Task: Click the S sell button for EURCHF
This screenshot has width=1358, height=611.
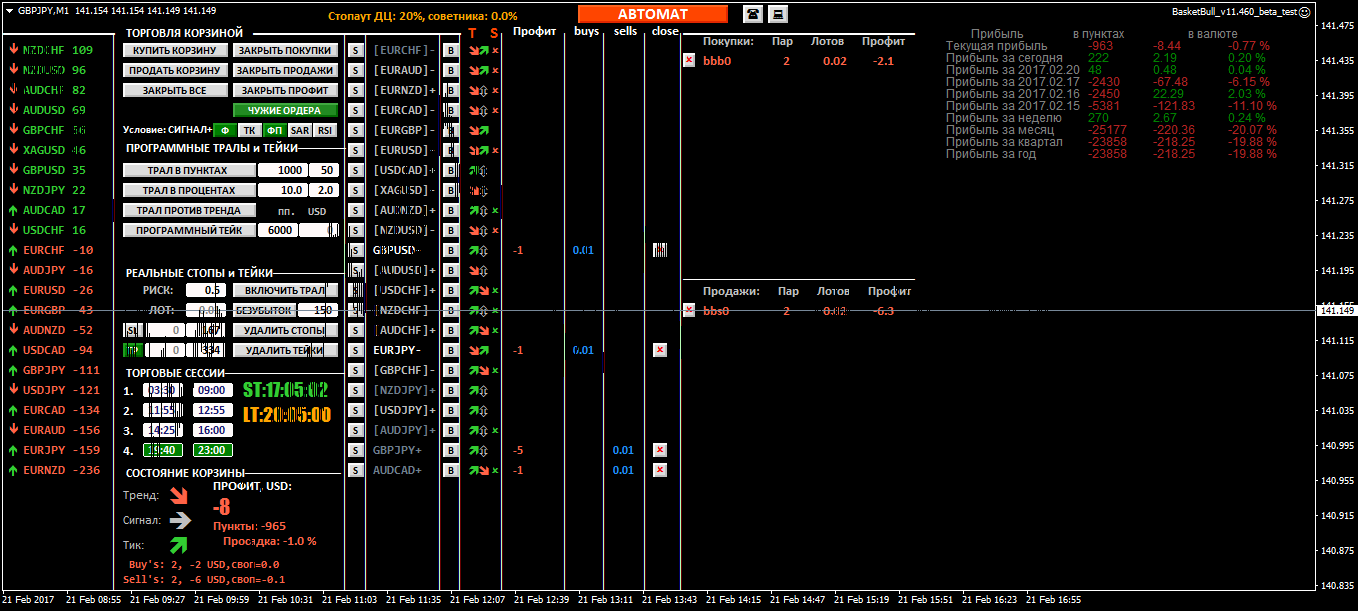Action: pyautogui.click(x=355, y=50)
